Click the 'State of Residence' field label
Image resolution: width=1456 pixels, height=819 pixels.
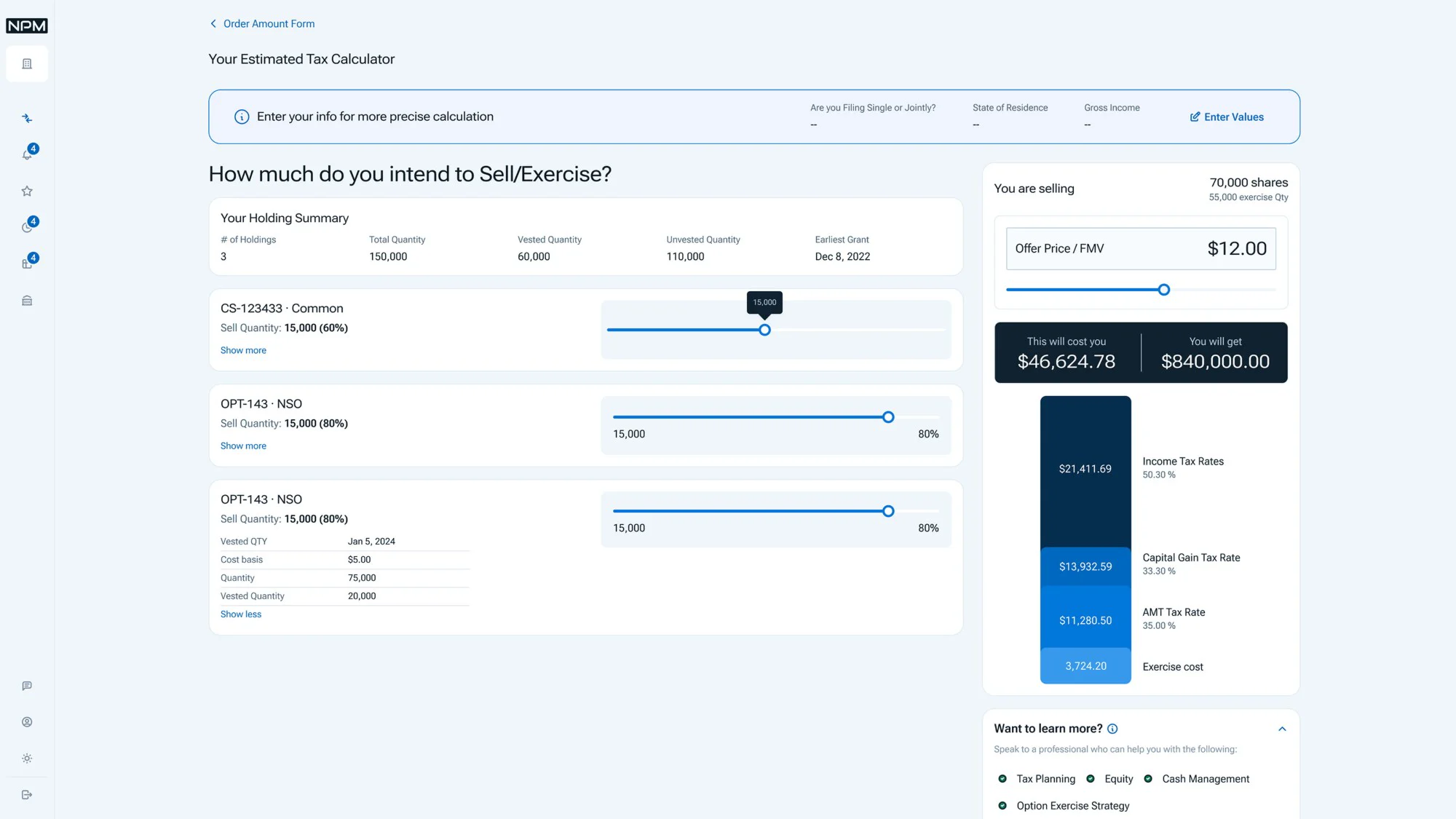[1010, 108]
